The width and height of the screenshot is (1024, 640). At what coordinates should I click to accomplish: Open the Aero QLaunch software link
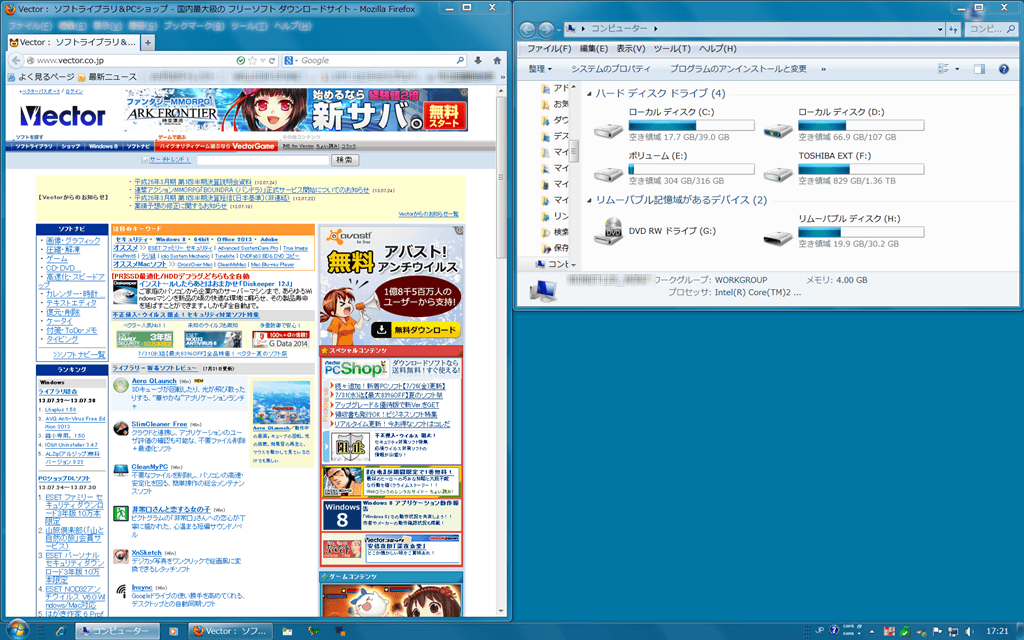pos(154,381)
